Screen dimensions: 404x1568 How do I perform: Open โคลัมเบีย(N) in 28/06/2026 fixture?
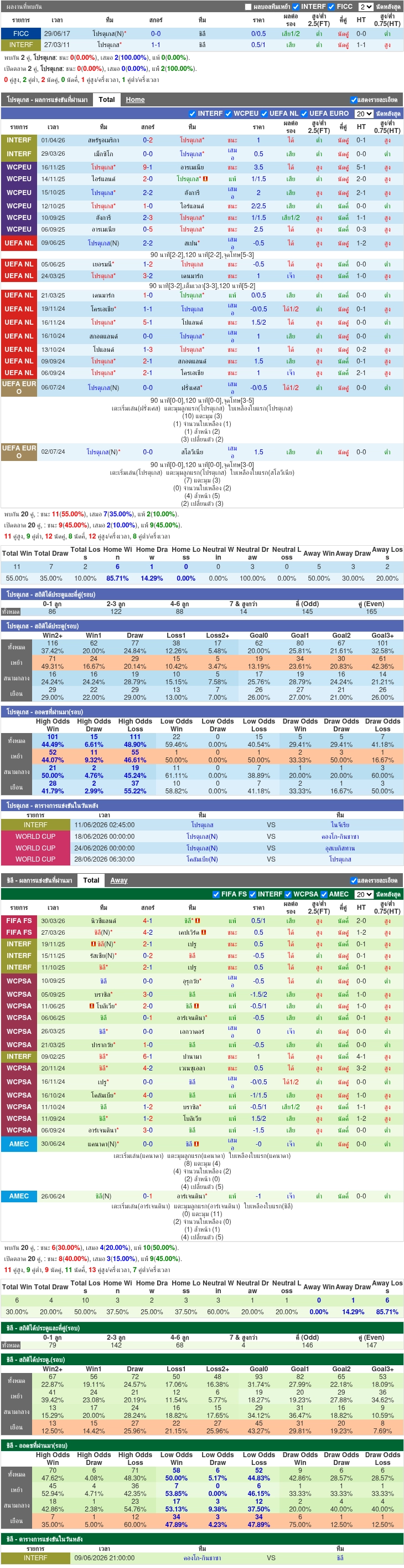click(x=202, y=859)
